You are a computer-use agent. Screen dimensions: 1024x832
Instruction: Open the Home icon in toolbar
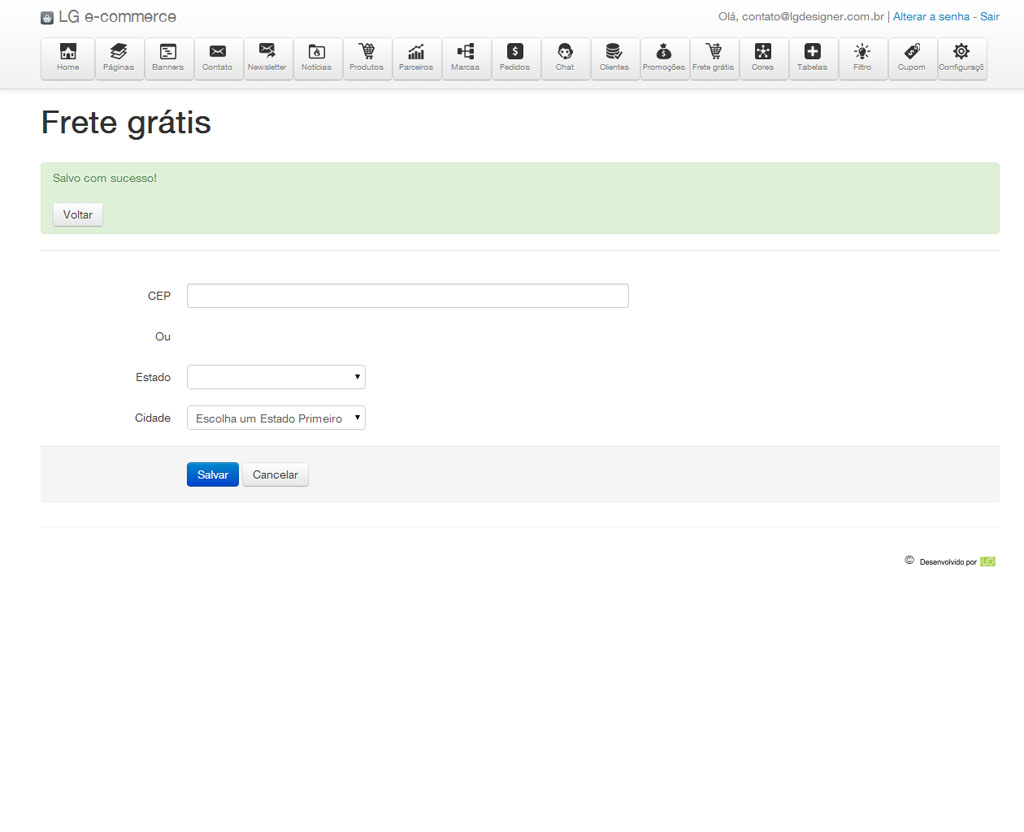click(68, 58)
